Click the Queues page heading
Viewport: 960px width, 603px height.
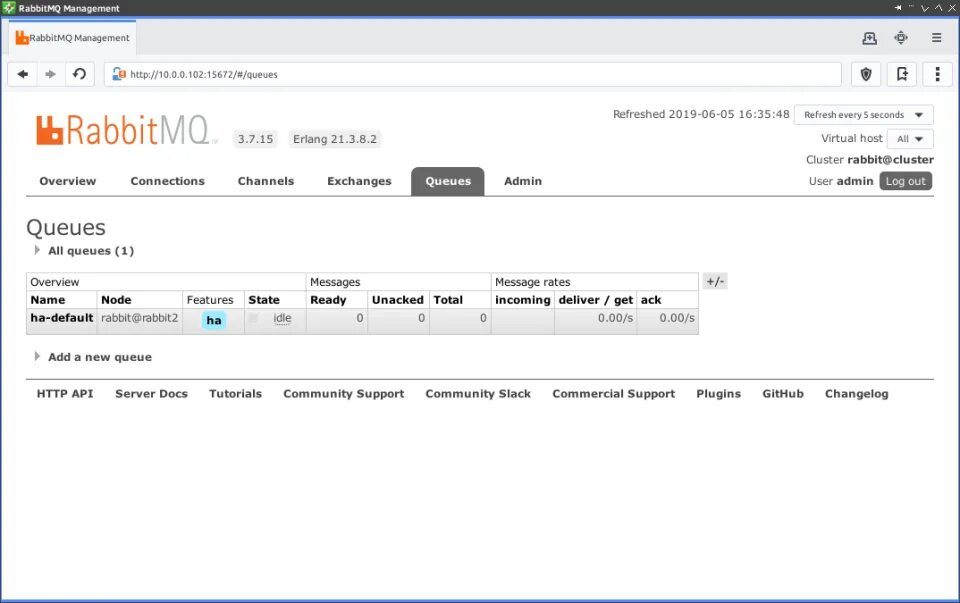[66, 228]
